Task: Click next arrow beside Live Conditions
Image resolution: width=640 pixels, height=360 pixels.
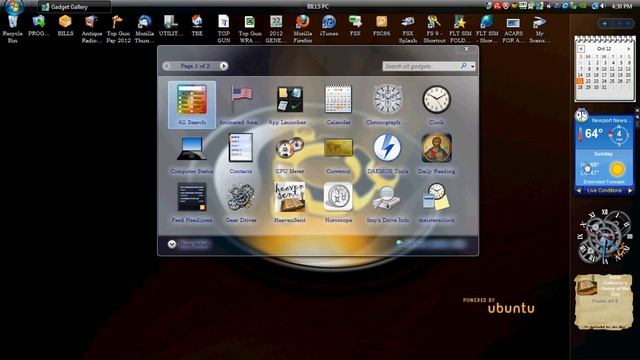Action: coord(630,191)
